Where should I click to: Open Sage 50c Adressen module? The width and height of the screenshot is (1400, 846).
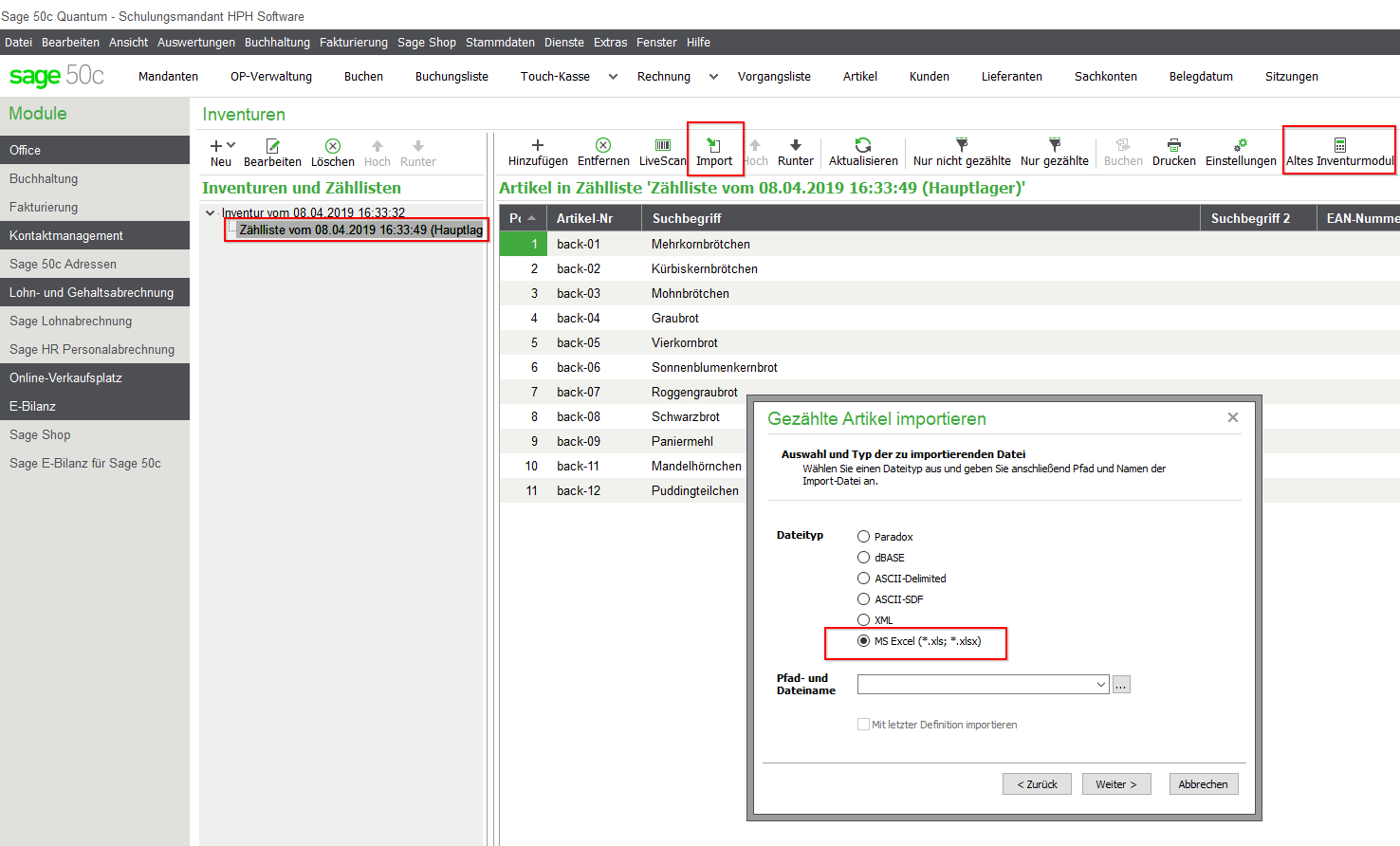(x=95, y=264)
